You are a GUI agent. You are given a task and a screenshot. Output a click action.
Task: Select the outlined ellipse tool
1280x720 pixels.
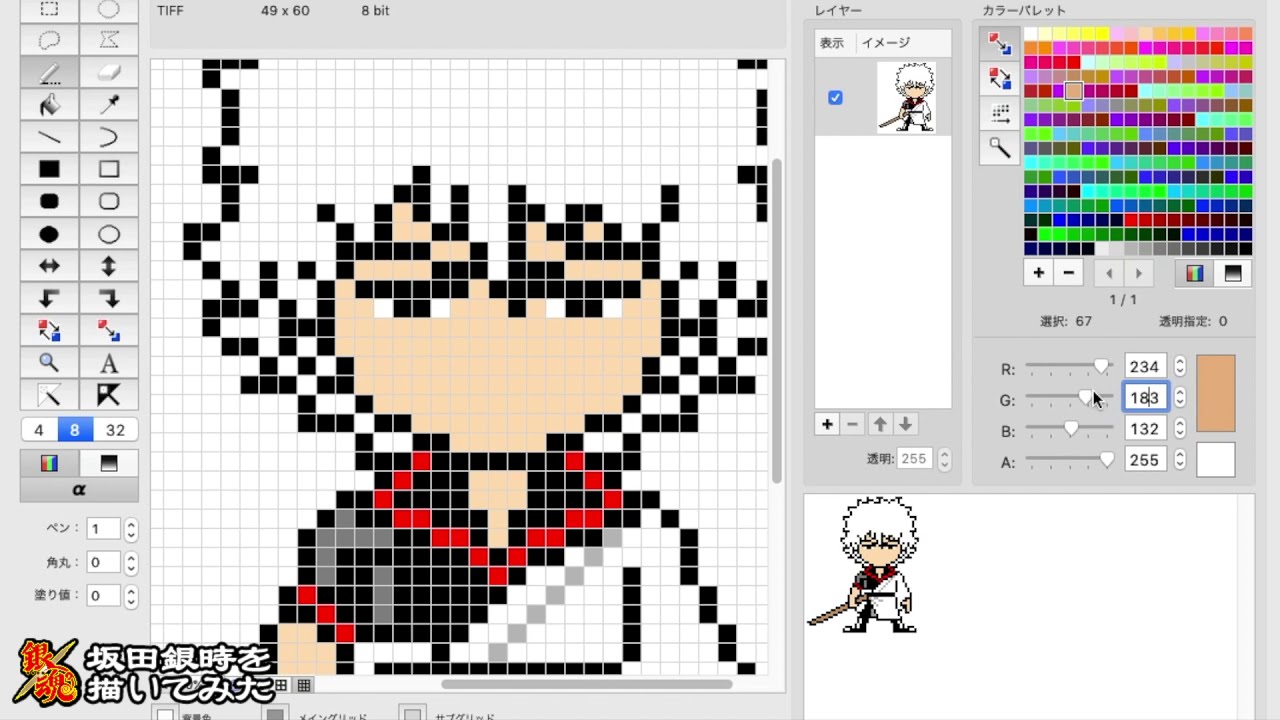(109, 234)
